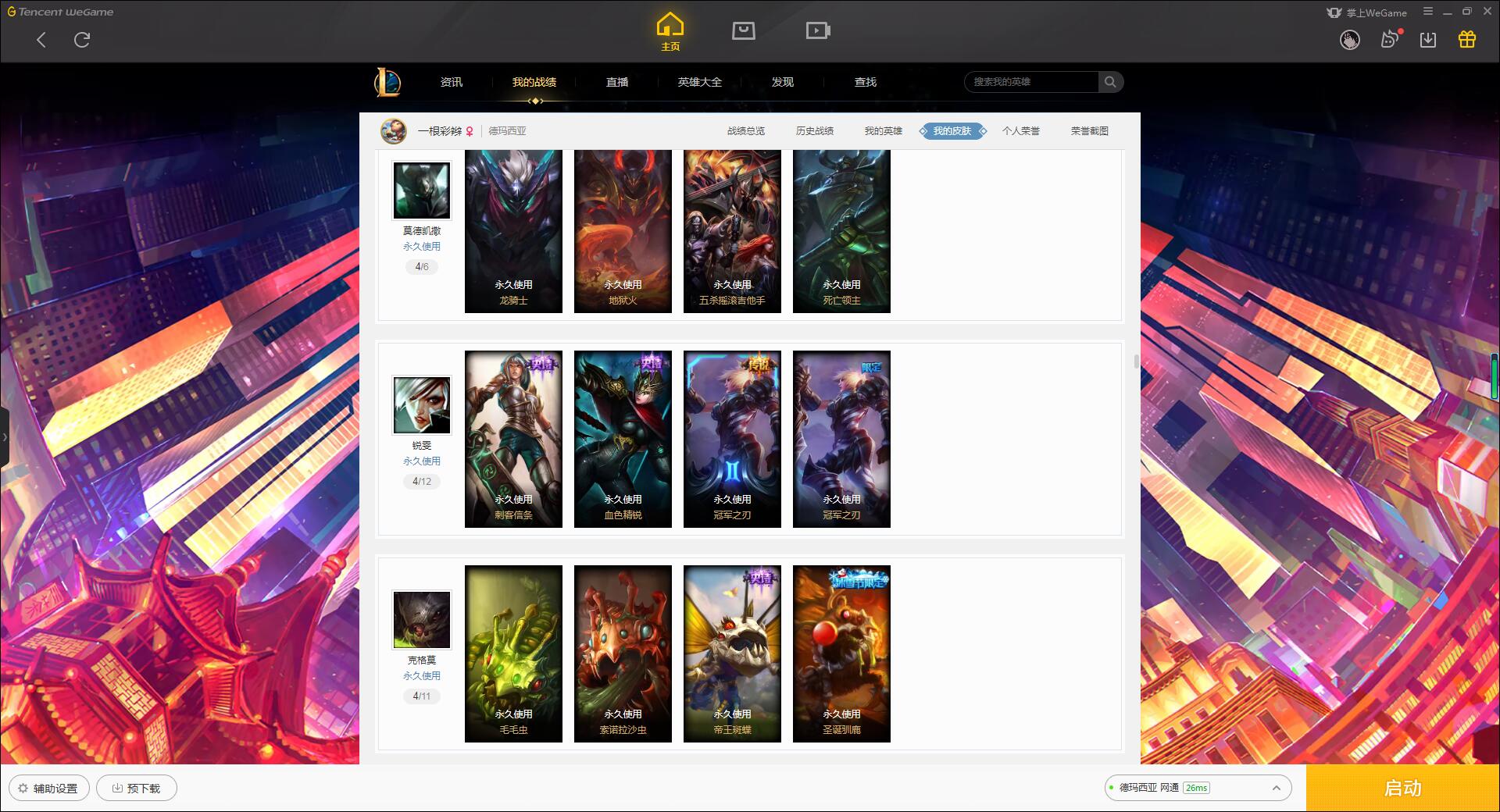Click the 预下载 button
This screenshot has width=1500, height=812.
(137, 789)
